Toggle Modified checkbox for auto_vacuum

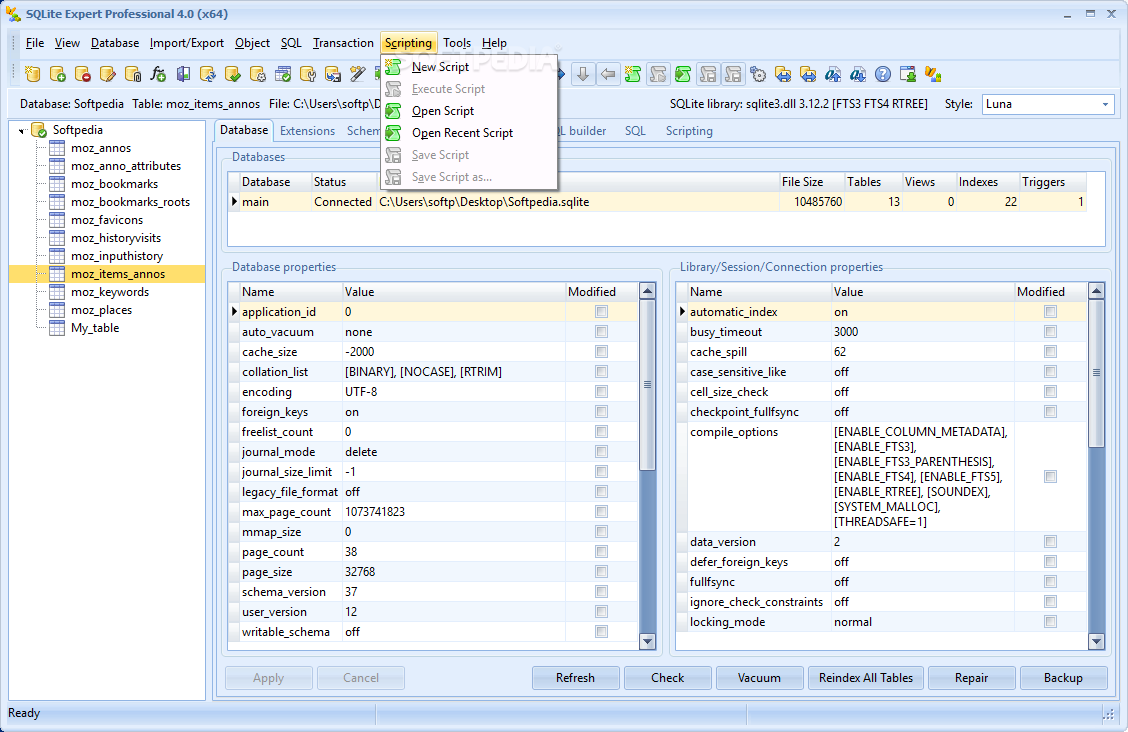tap(601, 331)
